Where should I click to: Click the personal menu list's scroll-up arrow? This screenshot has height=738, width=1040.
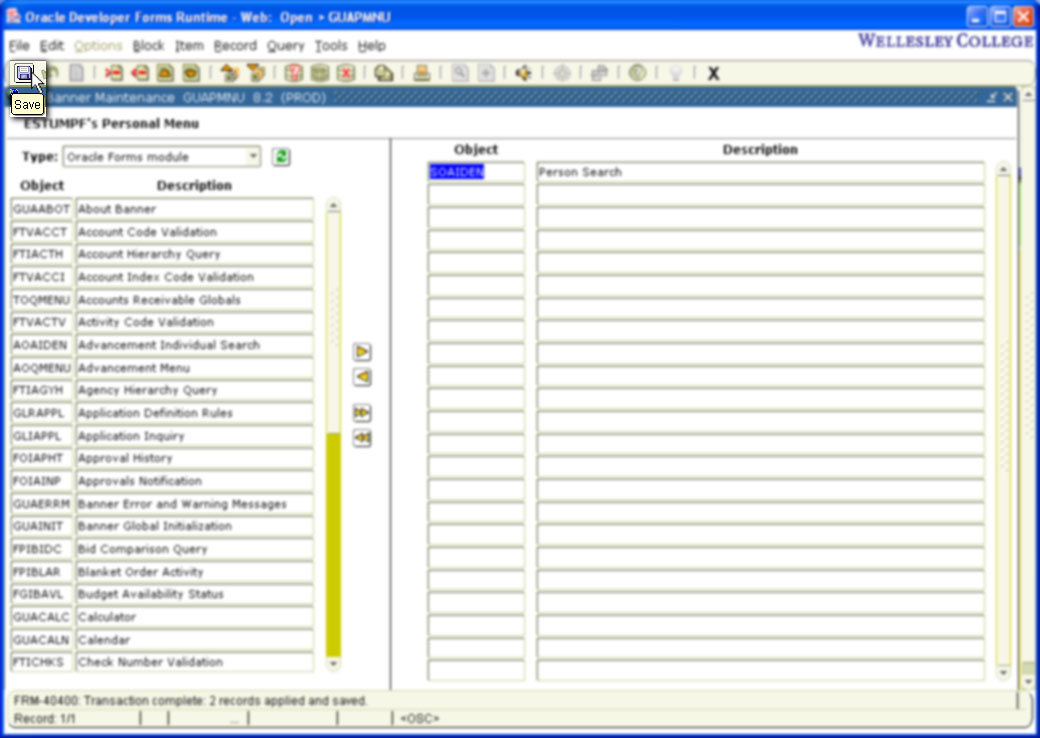click(x=1003, y=170)
